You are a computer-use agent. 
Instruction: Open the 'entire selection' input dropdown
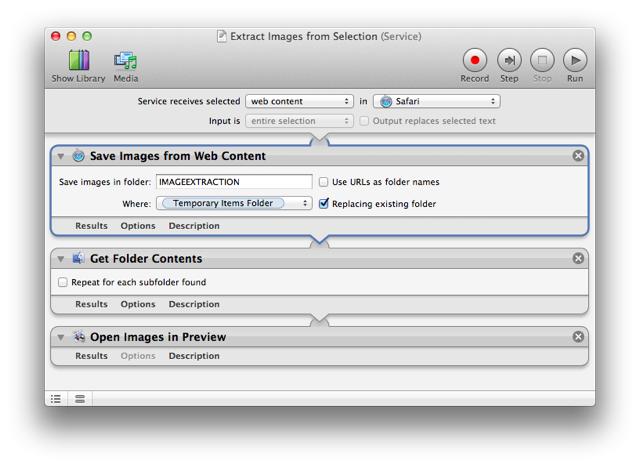pos(299,121)
